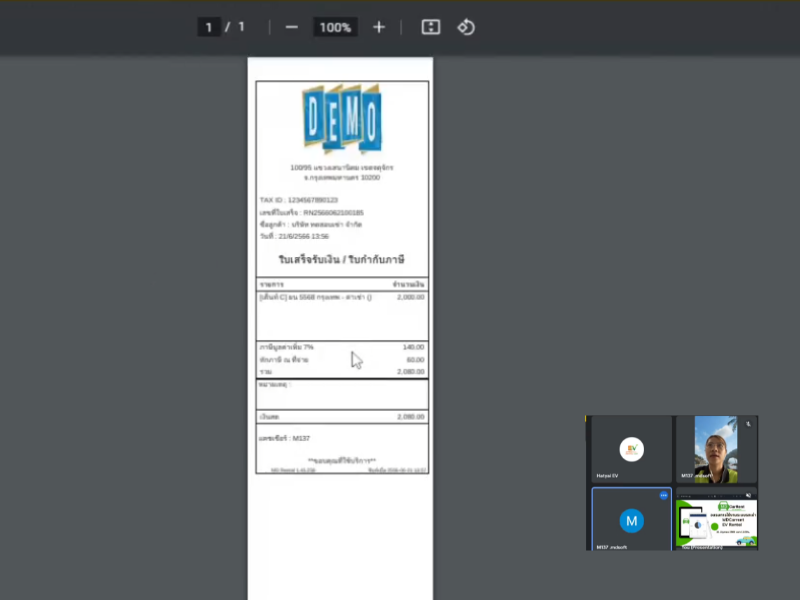The height and width of the screenshot is (600, 800).
Task: Click the blue M avatar circle
Action: point(631,520)
